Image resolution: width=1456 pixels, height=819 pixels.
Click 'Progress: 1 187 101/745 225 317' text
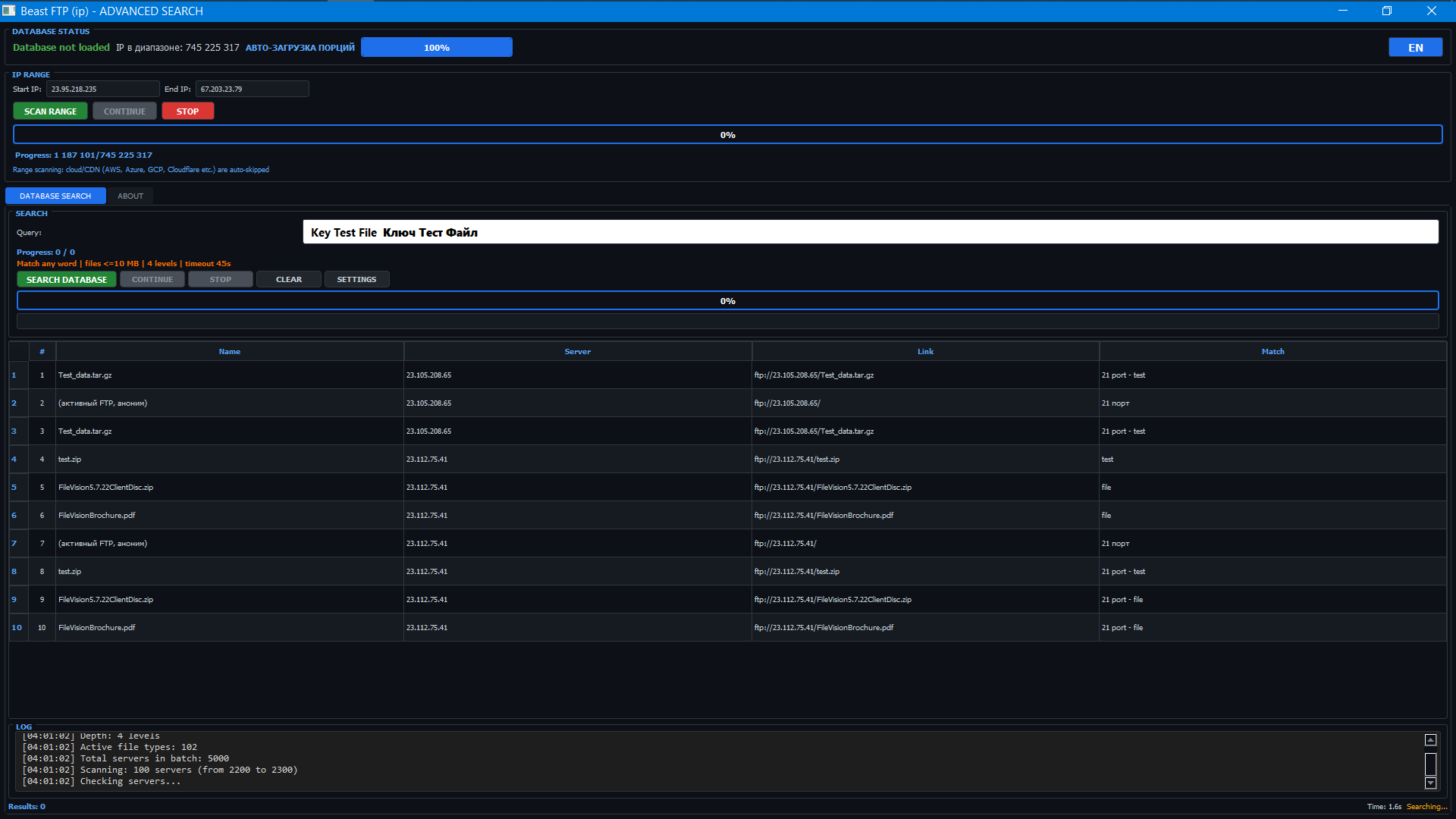pos(83,155)
